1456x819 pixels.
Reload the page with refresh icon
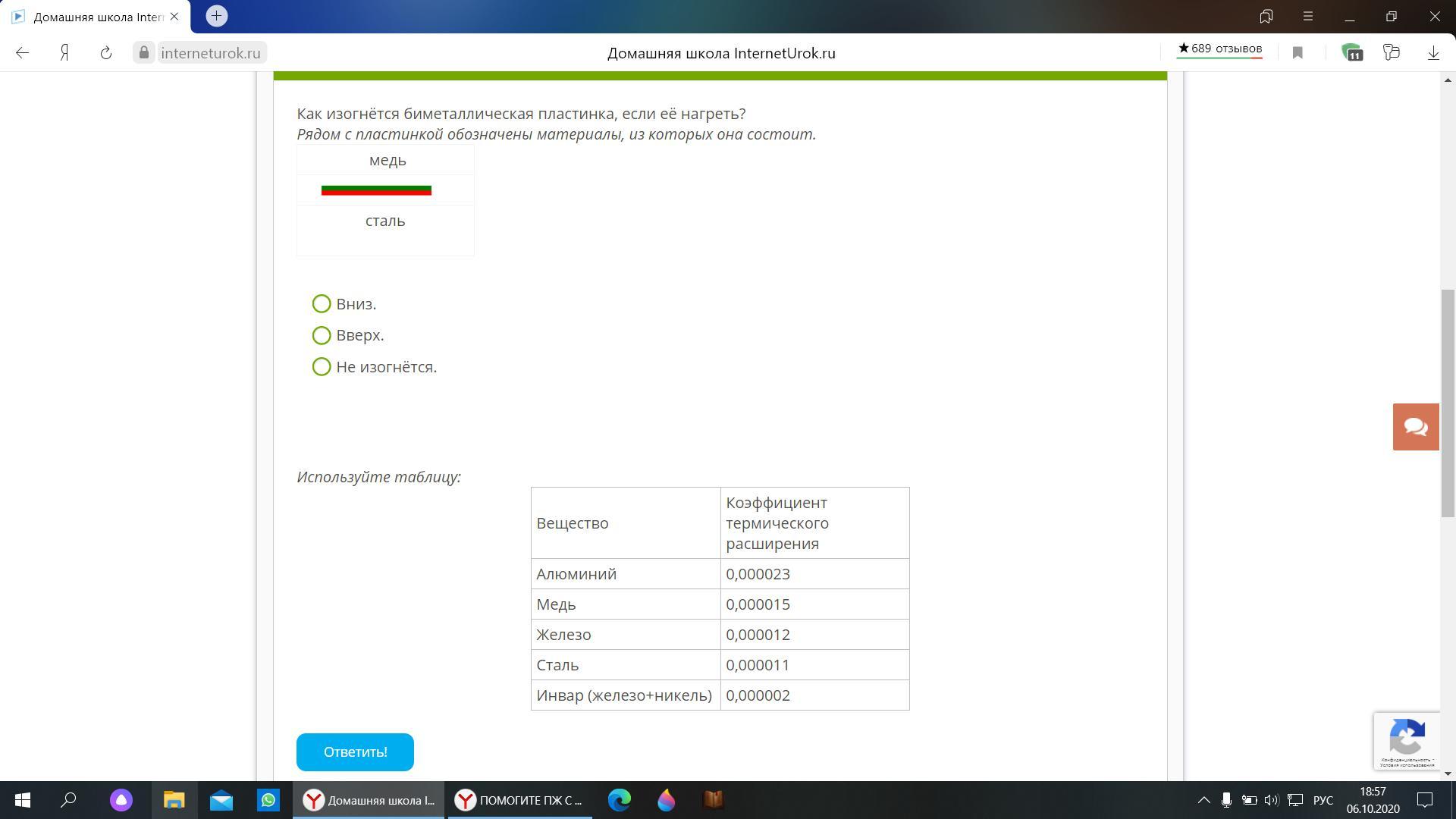coord(106,53)
